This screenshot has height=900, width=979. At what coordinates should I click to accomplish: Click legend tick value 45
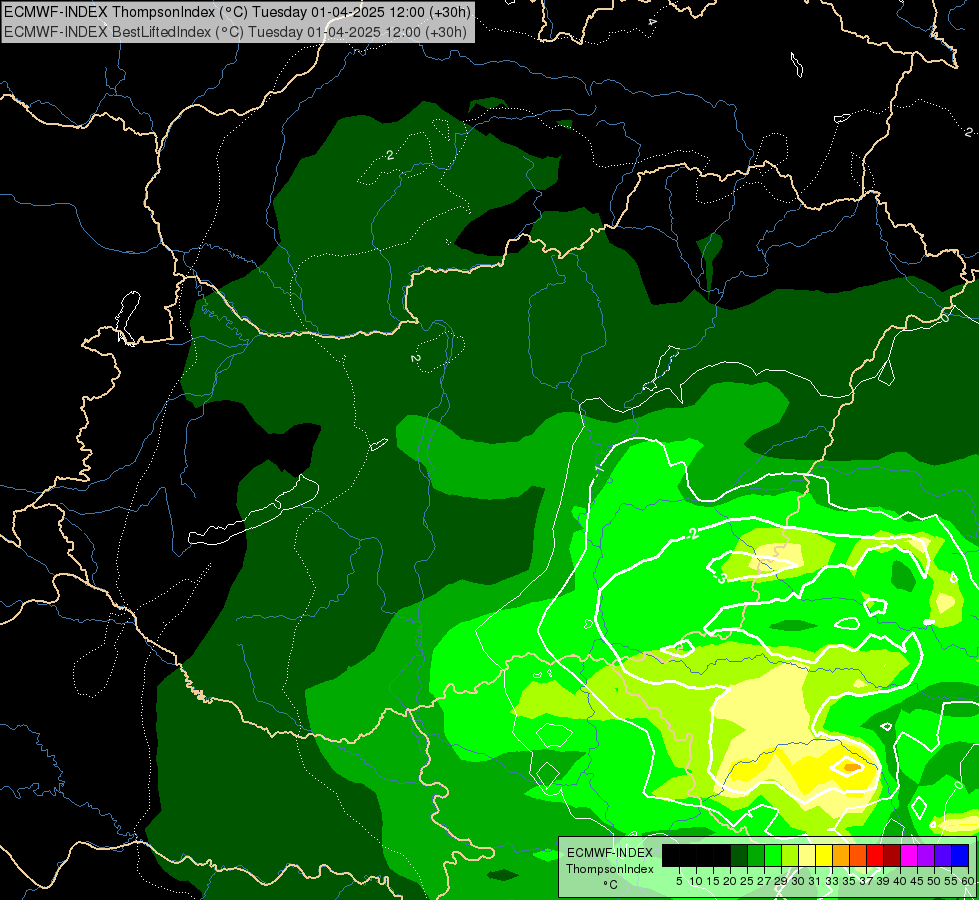[918, 881]
